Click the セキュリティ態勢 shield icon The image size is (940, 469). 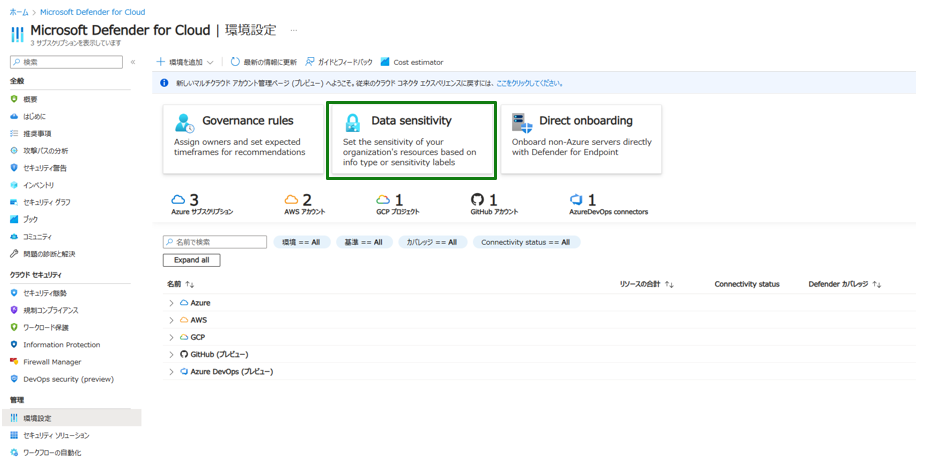14,293
